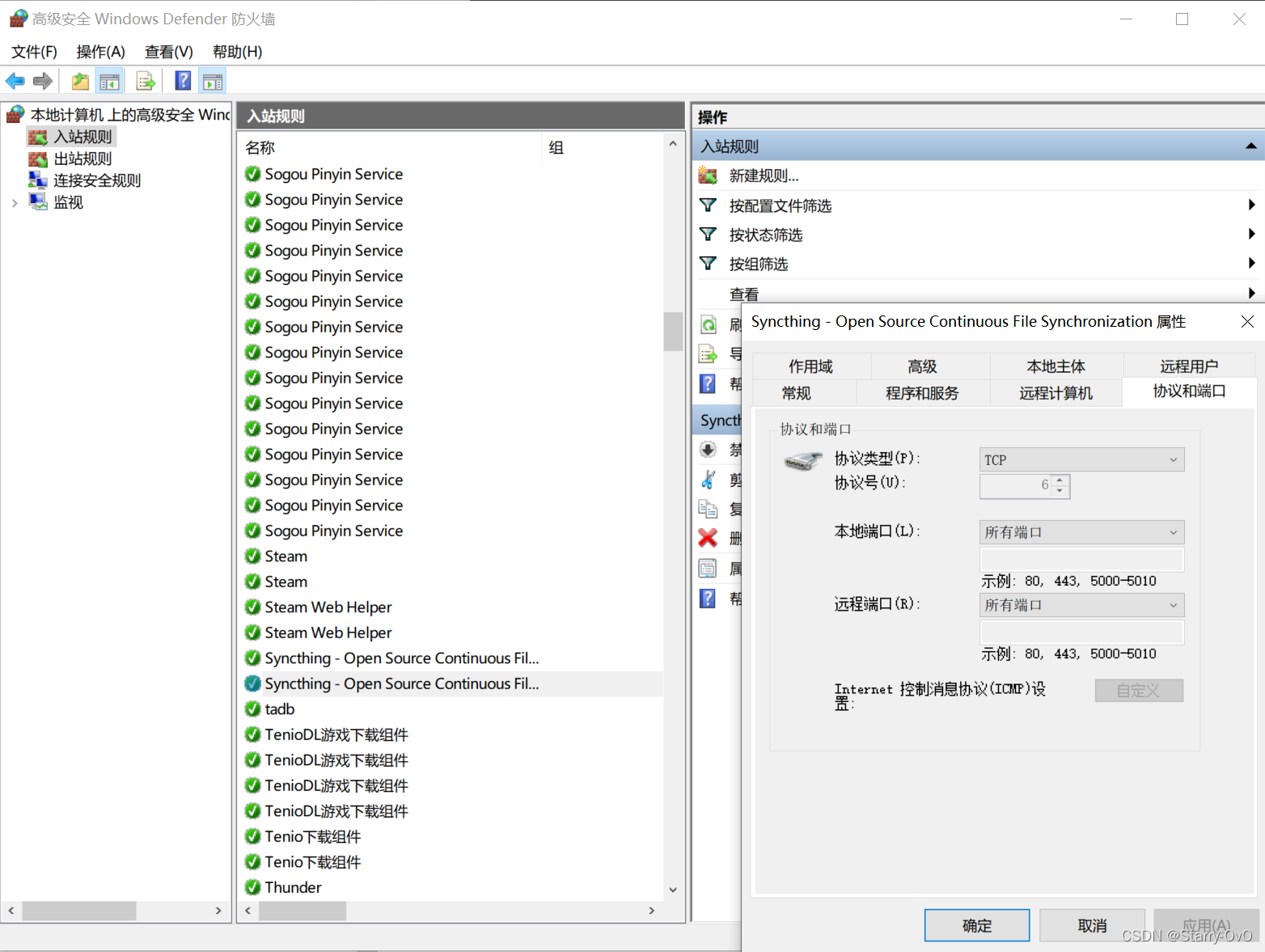This screenshot has height=952, width=1265.
Task: Click the 新建规则... action link
Action: [x=764, y=176]
